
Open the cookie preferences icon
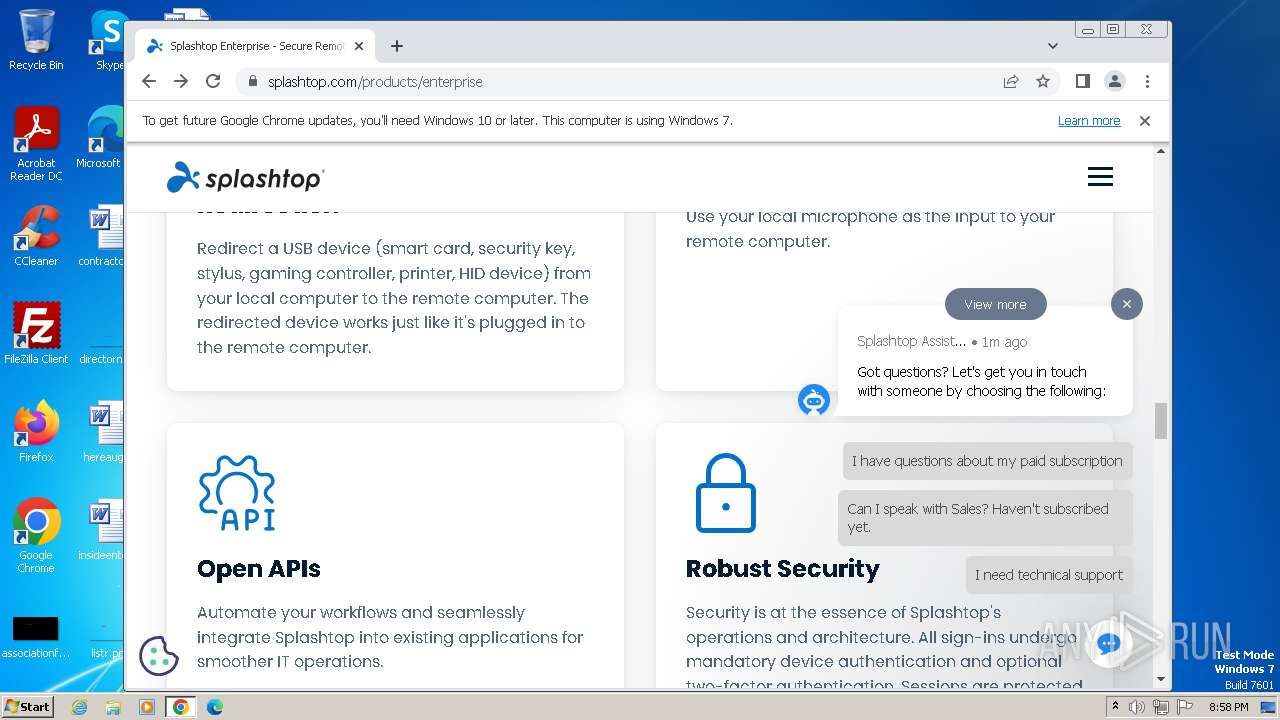pos(158,656)
